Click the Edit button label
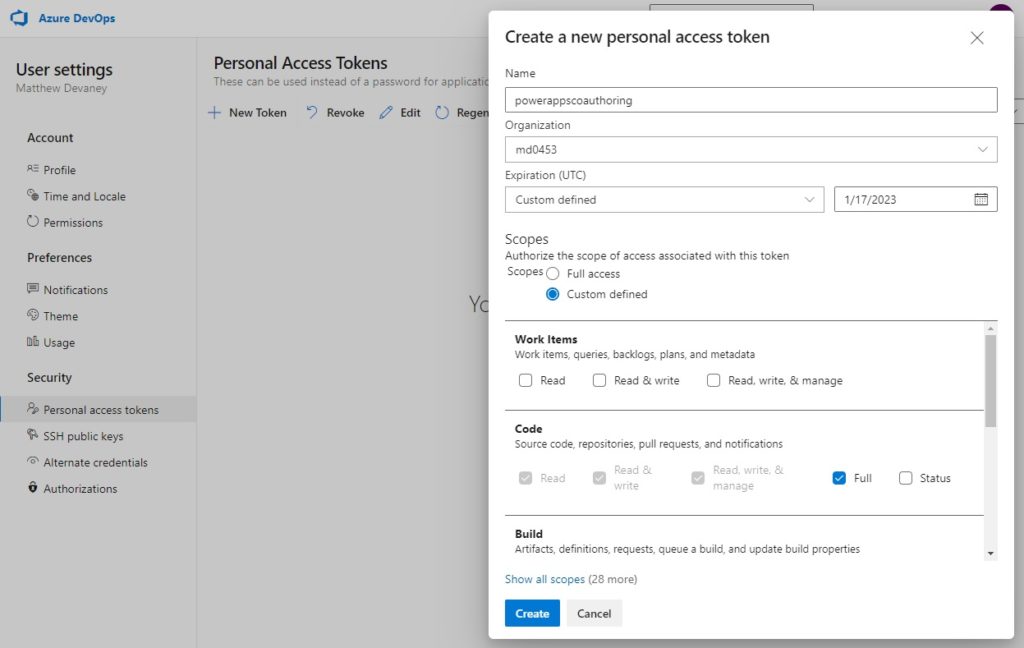Image resolution: width=1024 pixels, height=648 pixels. 410,112
